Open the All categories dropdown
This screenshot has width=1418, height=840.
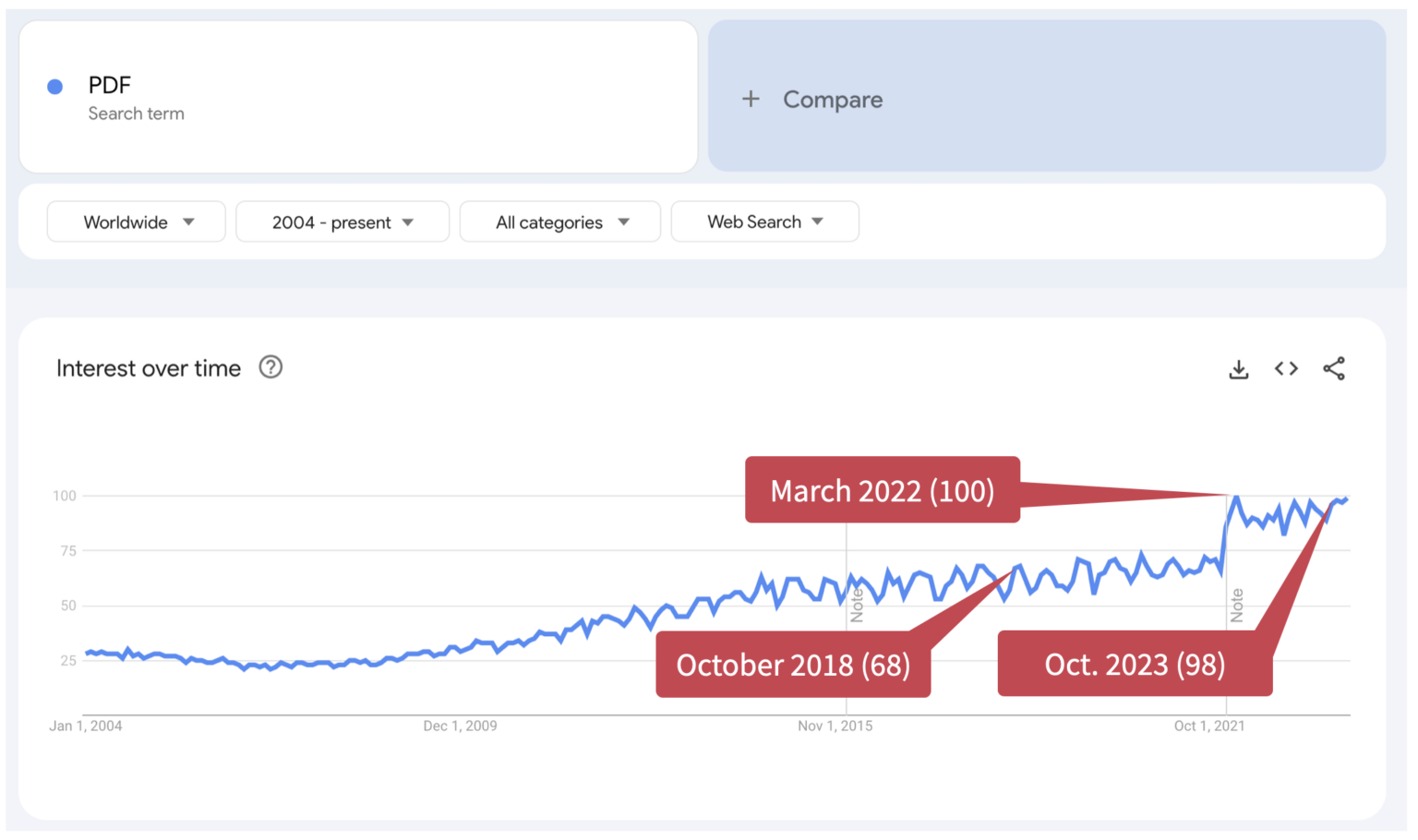pos(559,222)
